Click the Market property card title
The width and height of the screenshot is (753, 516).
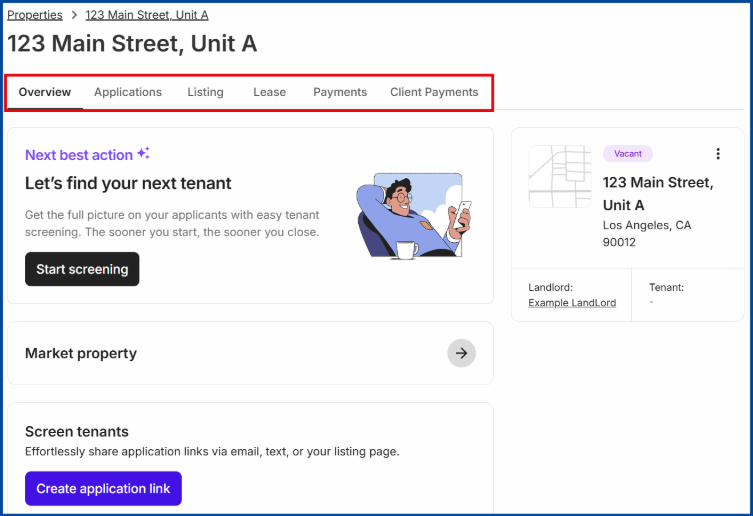pyautogui.click(x=81, y=353)
